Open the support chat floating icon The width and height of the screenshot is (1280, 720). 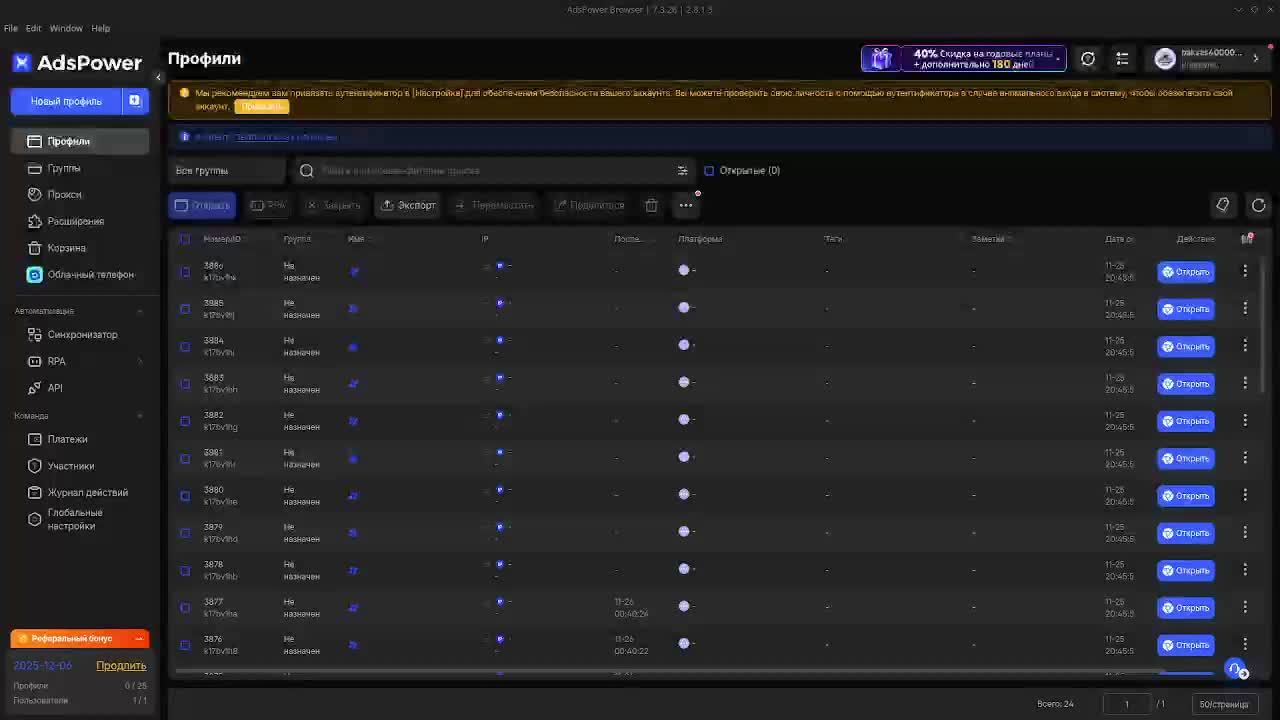pos(1237,669)
